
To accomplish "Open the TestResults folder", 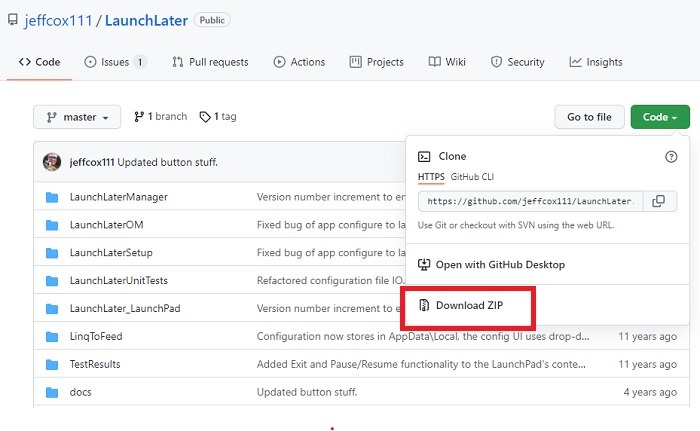I will 95,364.
